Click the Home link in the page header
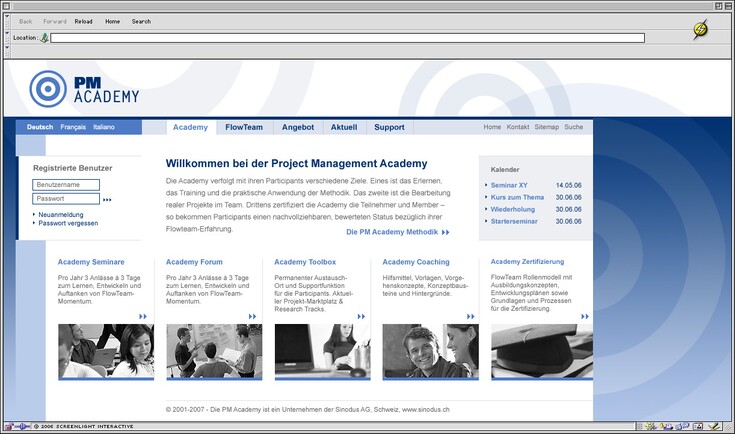The width and height of the screenshot is (735, 434). point(492,127)
